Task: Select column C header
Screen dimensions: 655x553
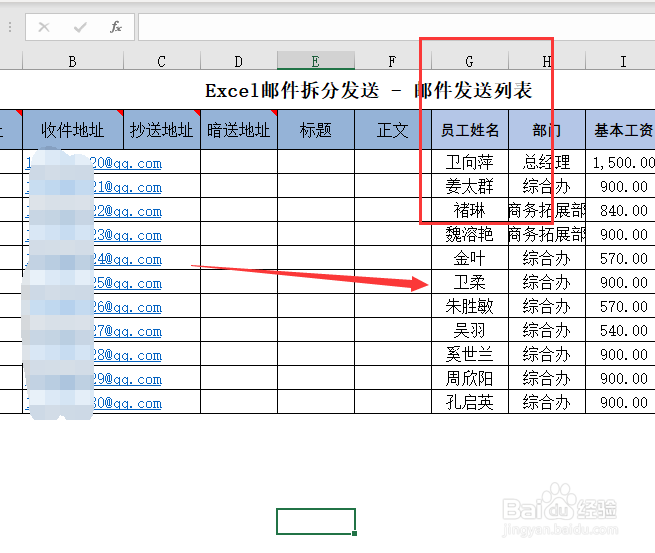Action: pos(162,61)
